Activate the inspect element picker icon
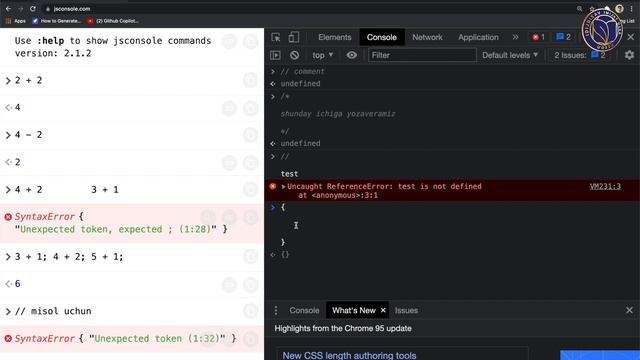 click(276, 37)
